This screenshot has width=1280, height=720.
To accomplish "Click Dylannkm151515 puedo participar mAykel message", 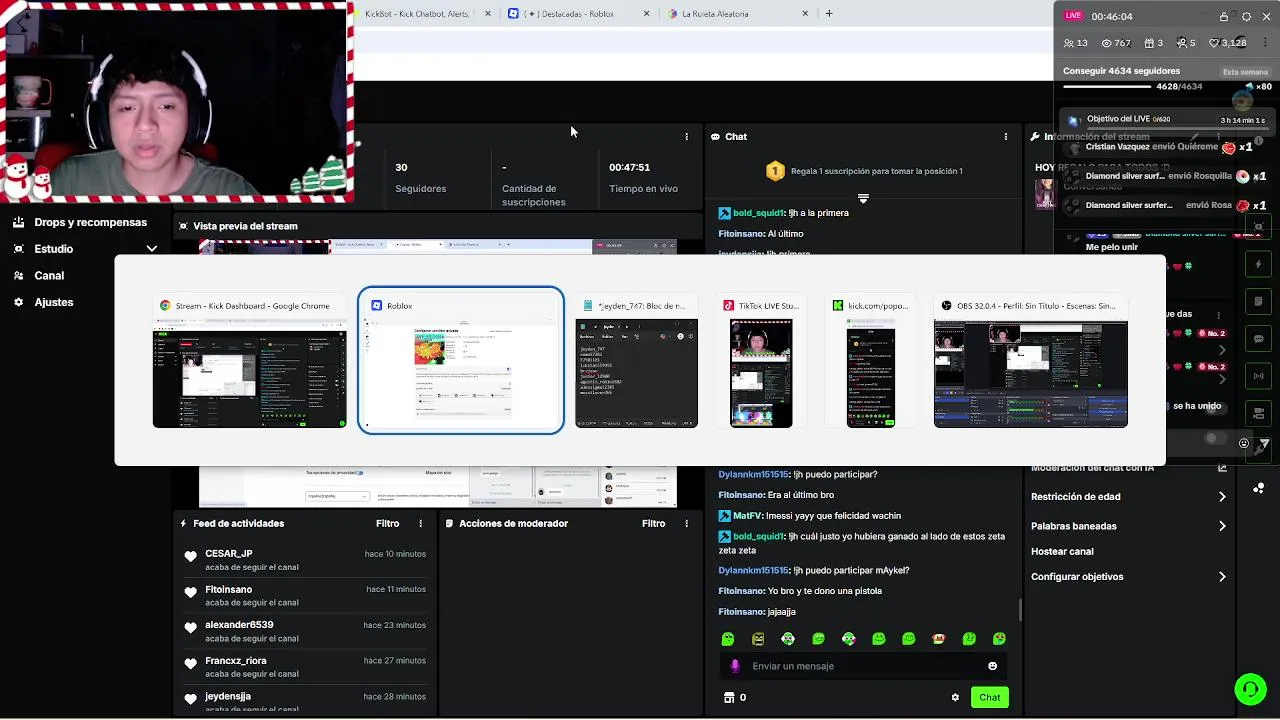I will pyautogui.click(x=814, y=571).
